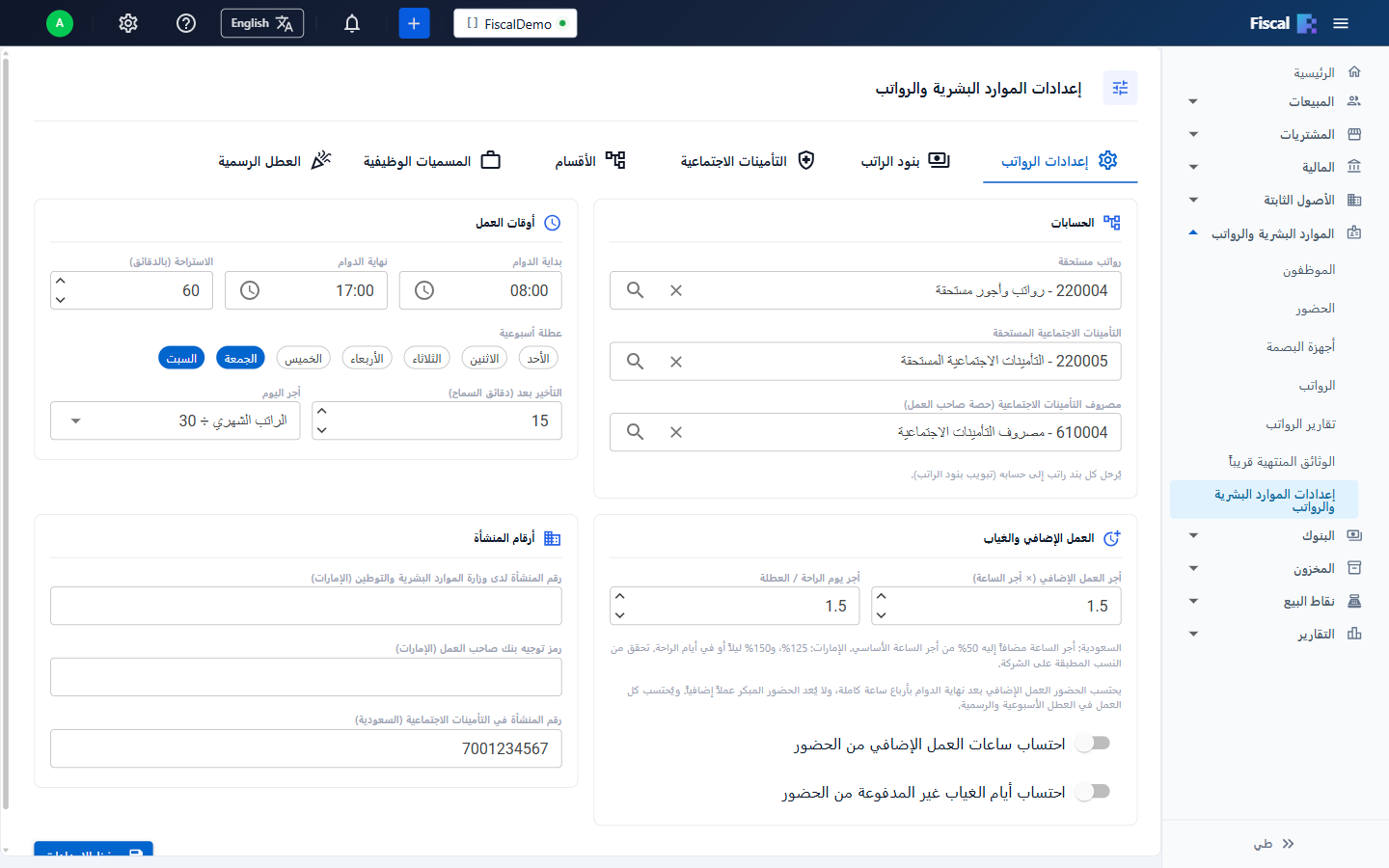
Task: Click the التقارير chart icon in sidebar
Action: [1354, 634]
